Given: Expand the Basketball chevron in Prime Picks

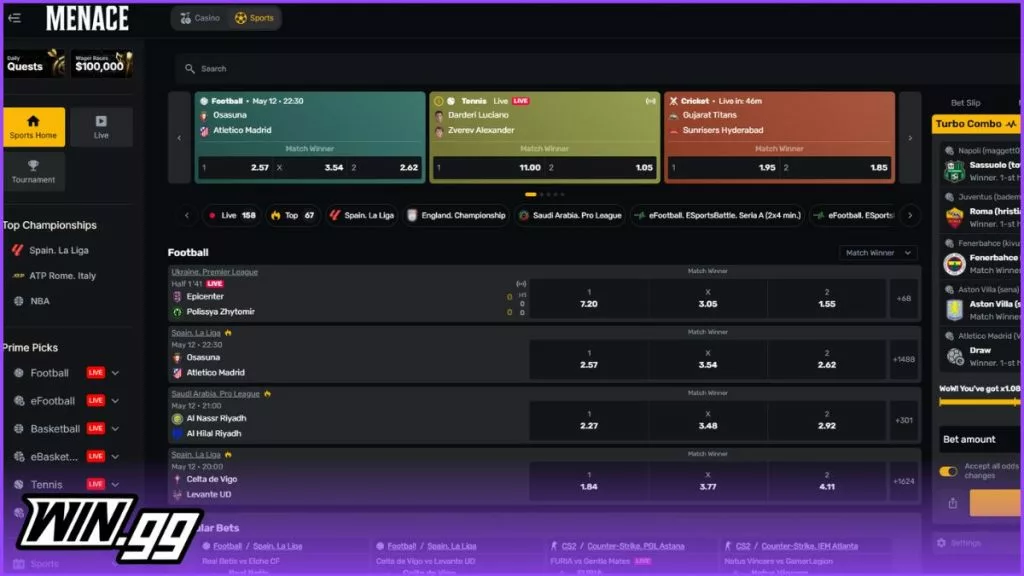Looking at the screenshot, I should point(115,429).
